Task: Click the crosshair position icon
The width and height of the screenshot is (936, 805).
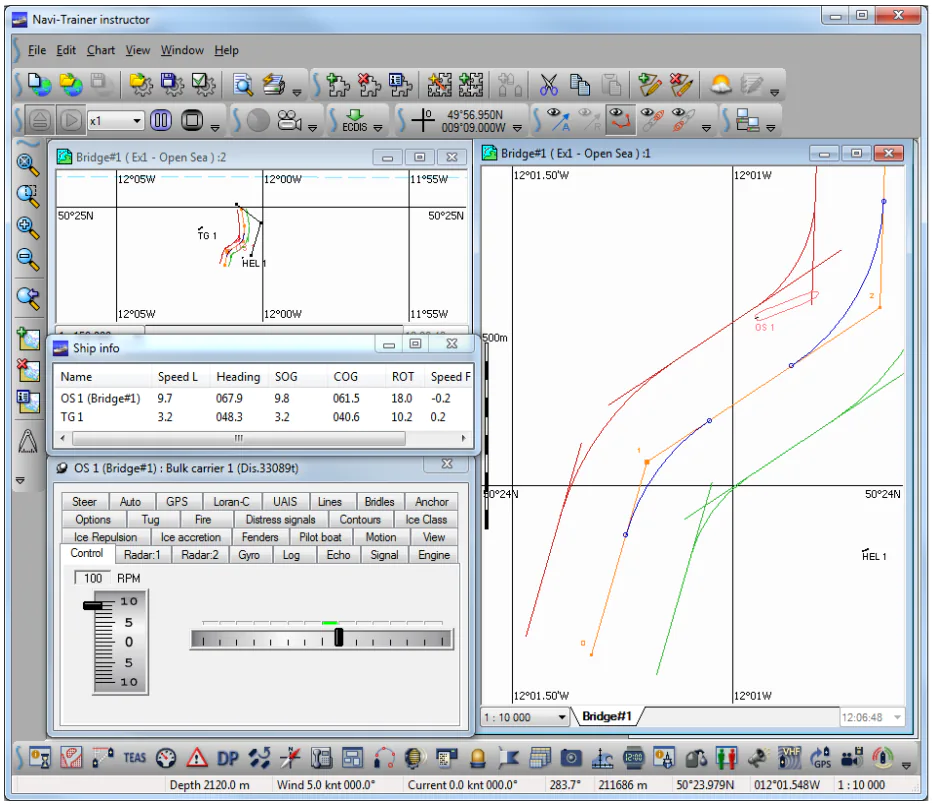Action: click(423, 120)
